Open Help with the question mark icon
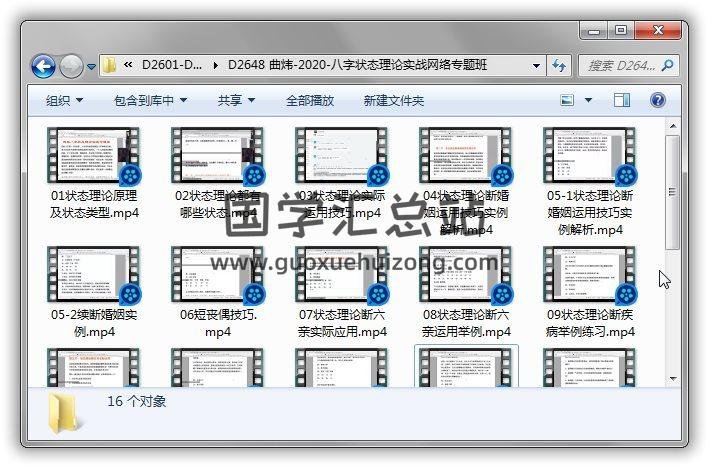This screenshot has width=709, height=468. click(x=657, y=100)
